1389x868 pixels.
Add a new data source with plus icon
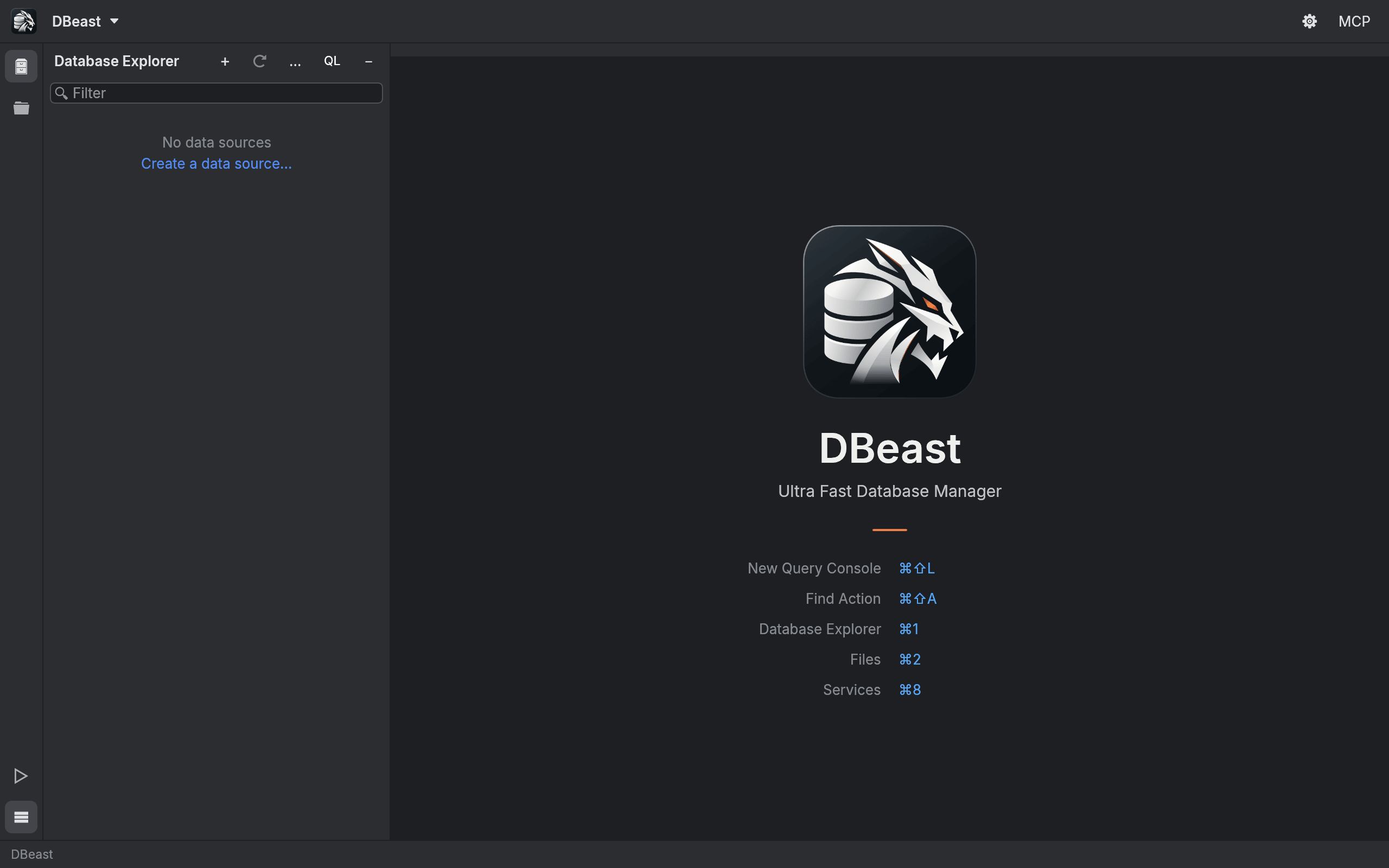pyautogui.click(x=225, y=61)
